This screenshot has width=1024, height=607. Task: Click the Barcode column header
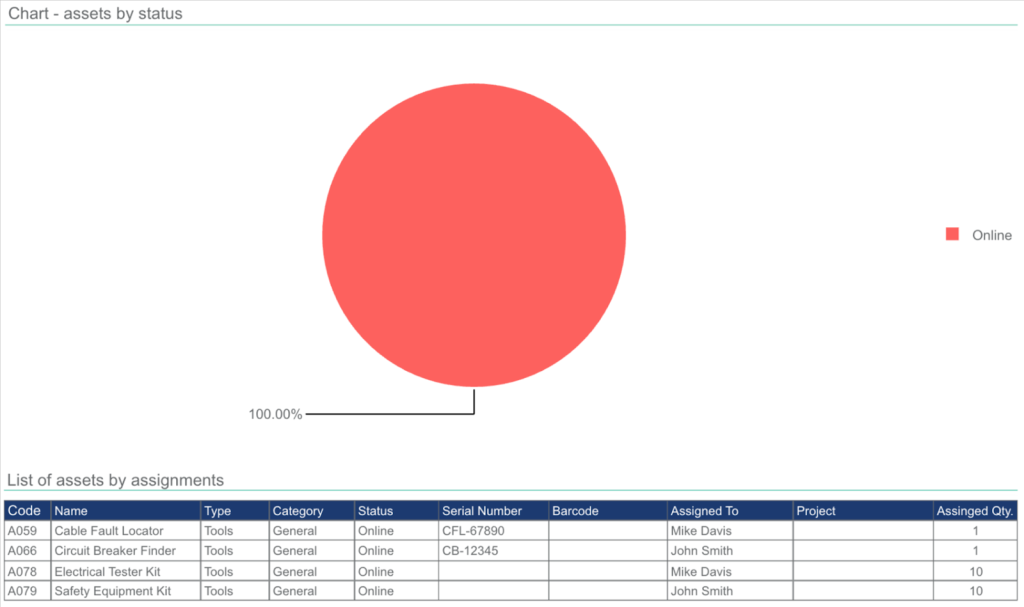tap(575, 511)
